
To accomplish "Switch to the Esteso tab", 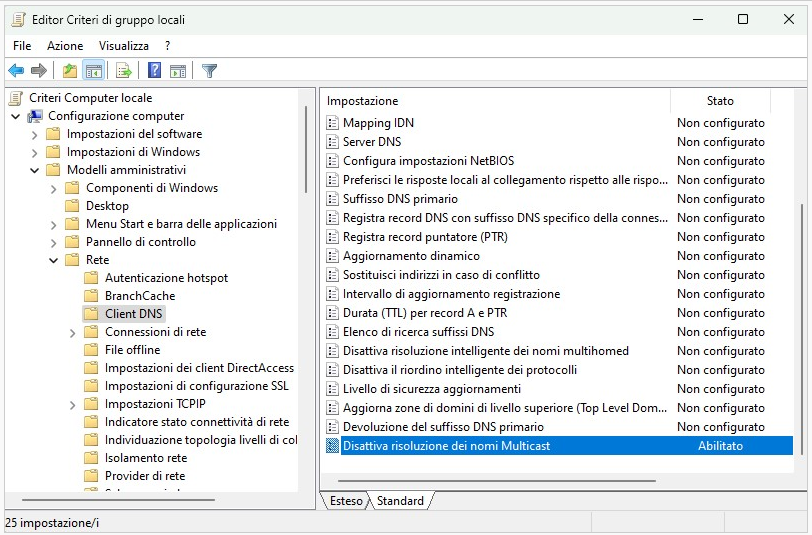I will [346, 501].
